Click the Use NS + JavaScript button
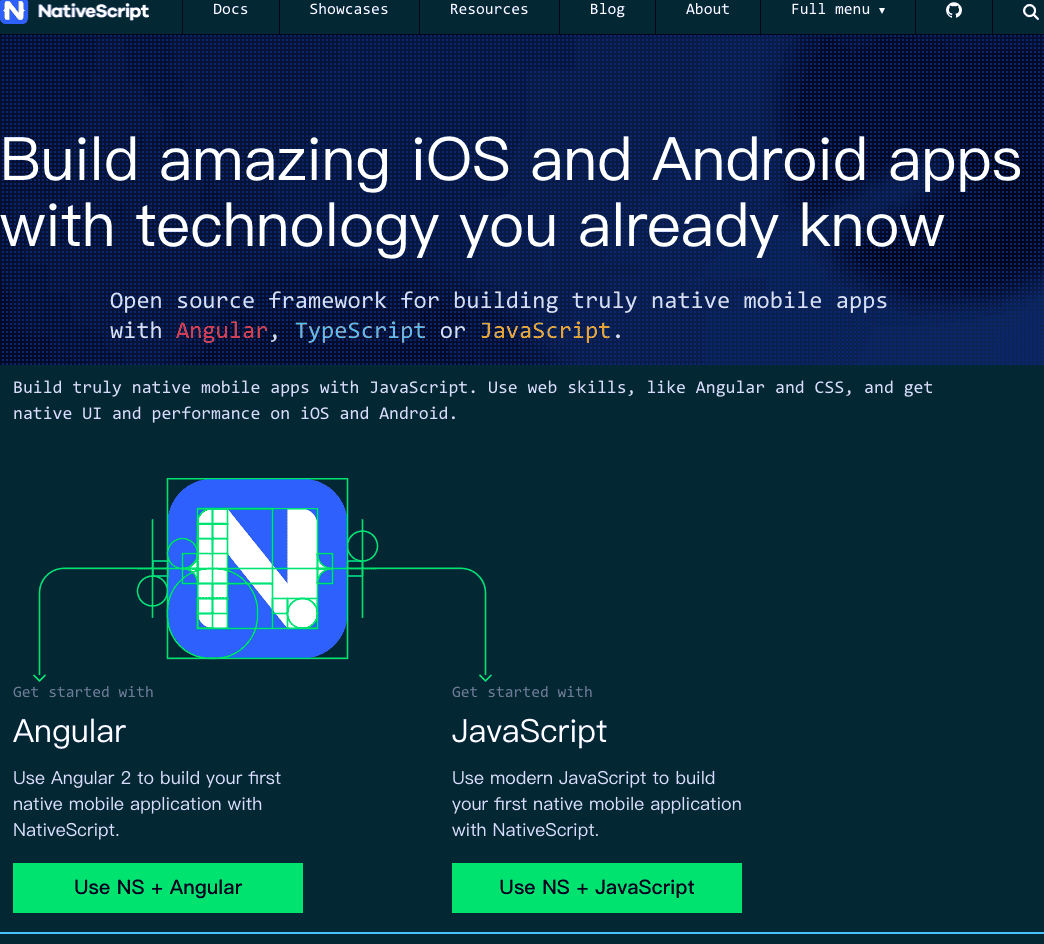This screenshot has height=944, width=1044. [x=597, y=887]
